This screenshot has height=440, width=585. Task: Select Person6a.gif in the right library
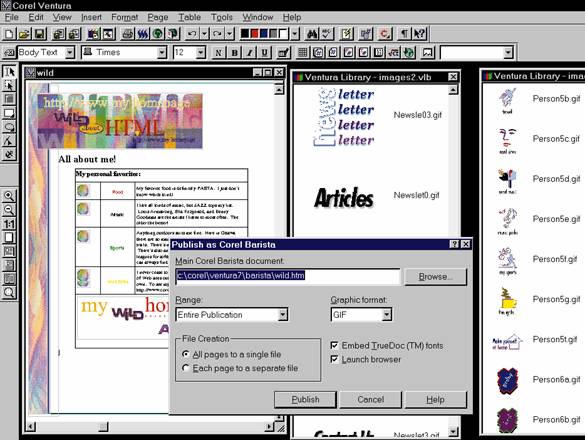[x=556, y=380]
